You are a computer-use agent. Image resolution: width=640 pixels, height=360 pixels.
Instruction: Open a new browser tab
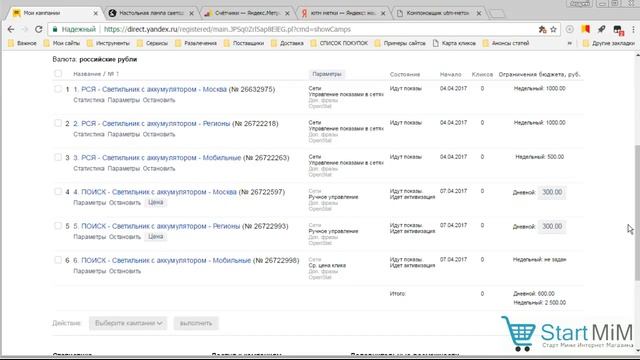pyautogui.click(x=496, y=13)
